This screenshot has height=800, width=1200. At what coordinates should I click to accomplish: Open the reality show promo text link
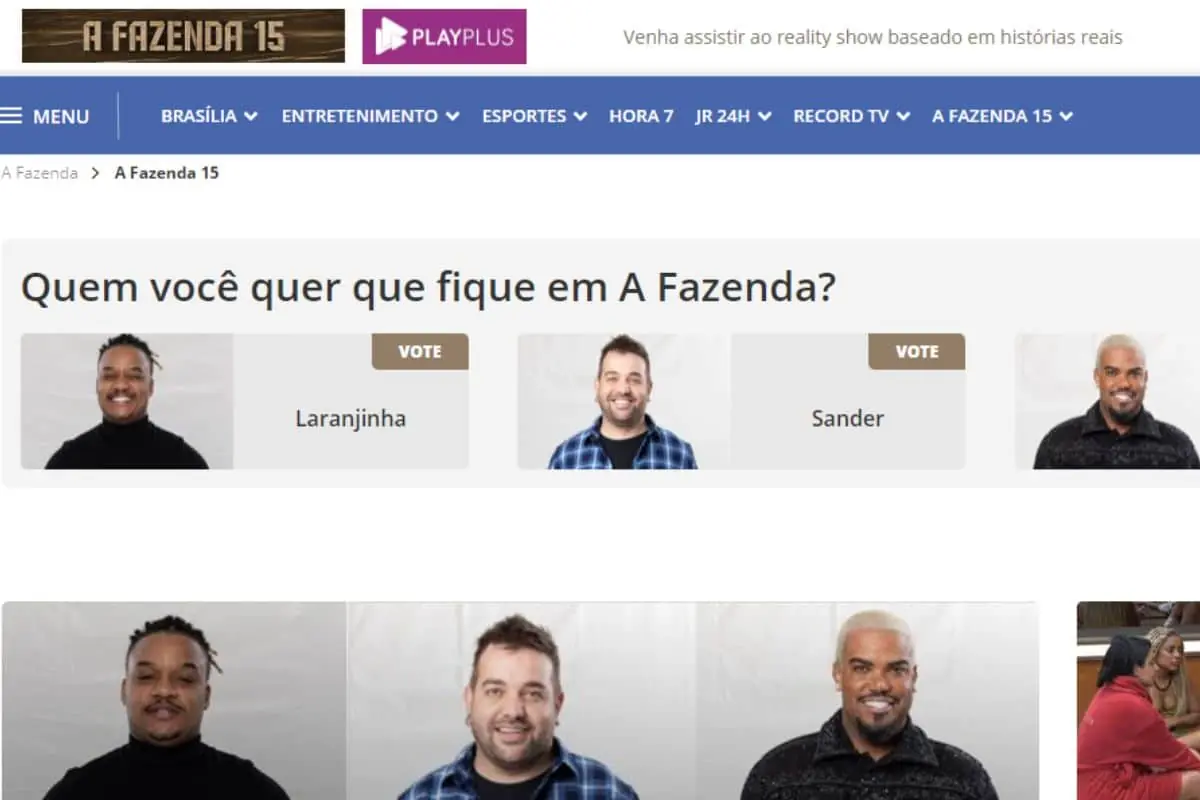click(x=873, y=37)
